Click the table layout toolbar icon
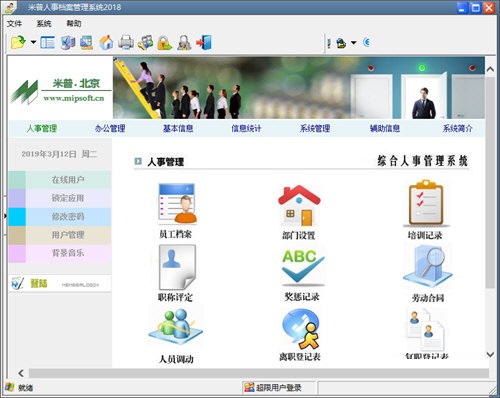 tap(87, 43)
